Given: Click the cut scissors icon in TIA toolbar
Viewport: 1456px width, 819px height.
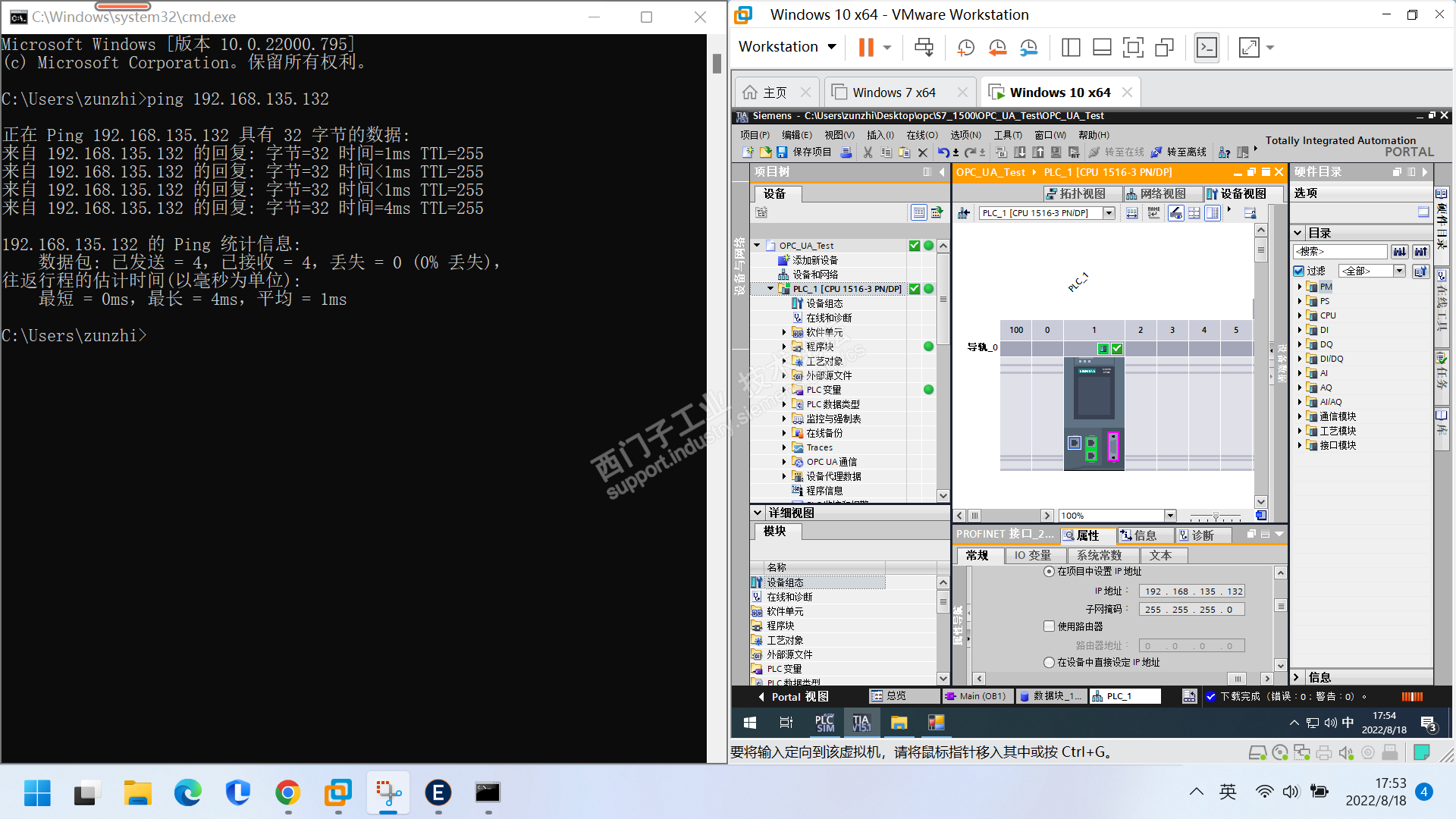Looking at the screenshot, I should pos(868,152).
